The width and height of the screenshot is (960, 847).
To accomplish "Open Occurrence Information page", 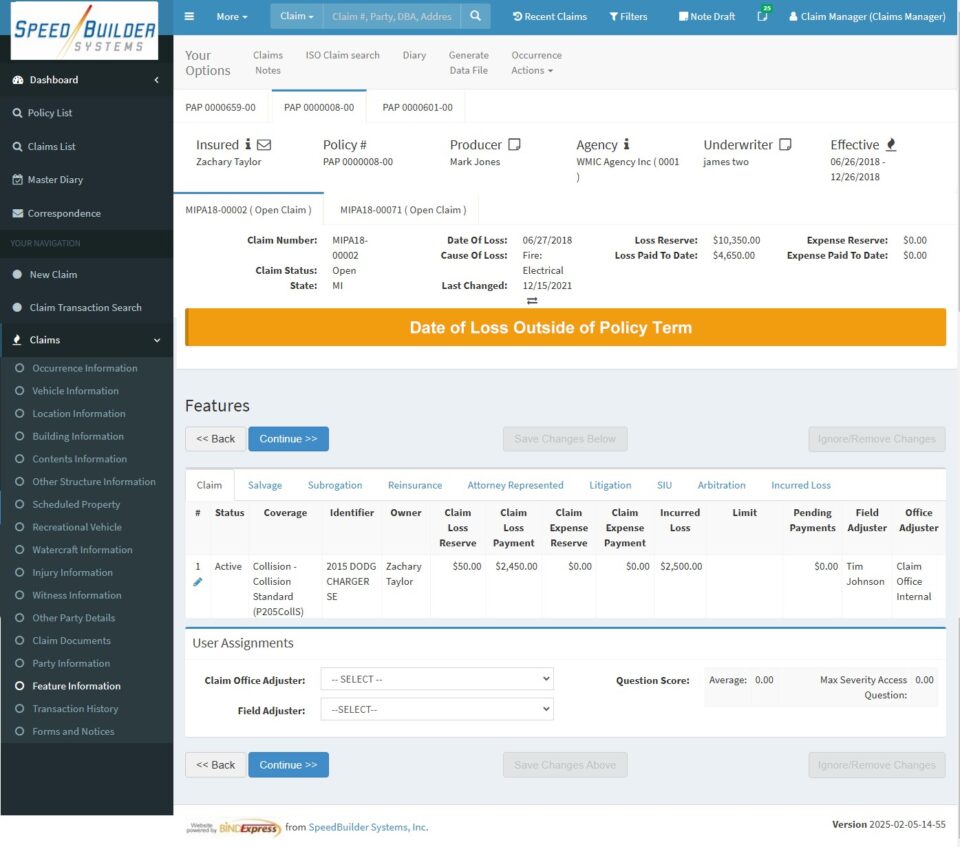I will 84,368.
